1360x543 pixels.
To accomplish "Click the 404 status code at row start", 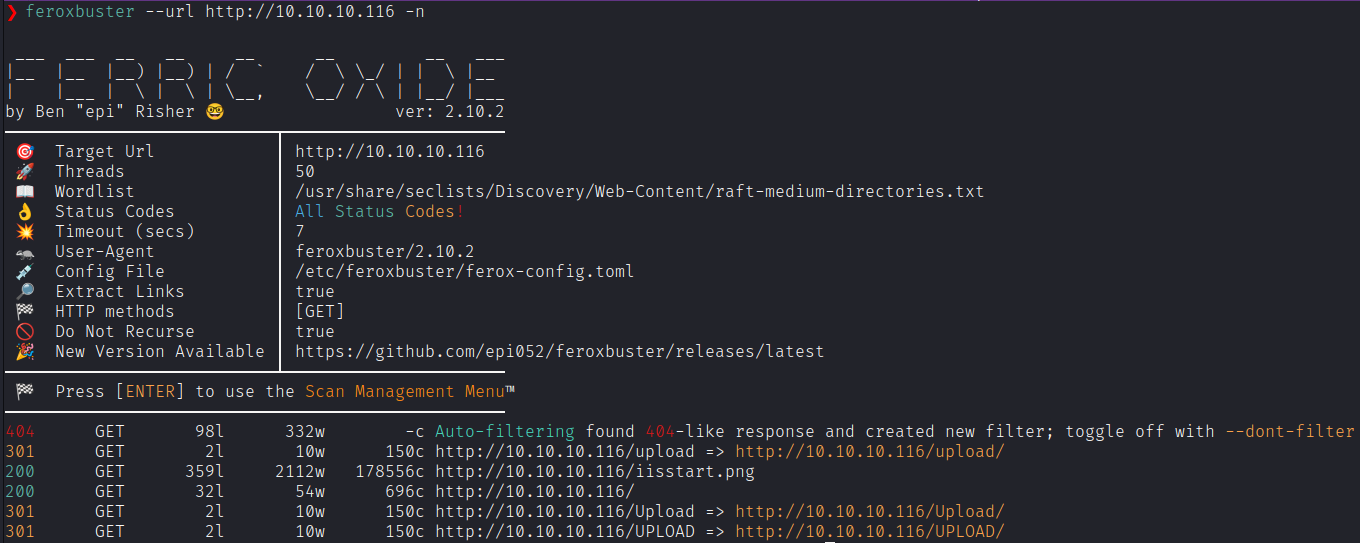I will (20, 432).
